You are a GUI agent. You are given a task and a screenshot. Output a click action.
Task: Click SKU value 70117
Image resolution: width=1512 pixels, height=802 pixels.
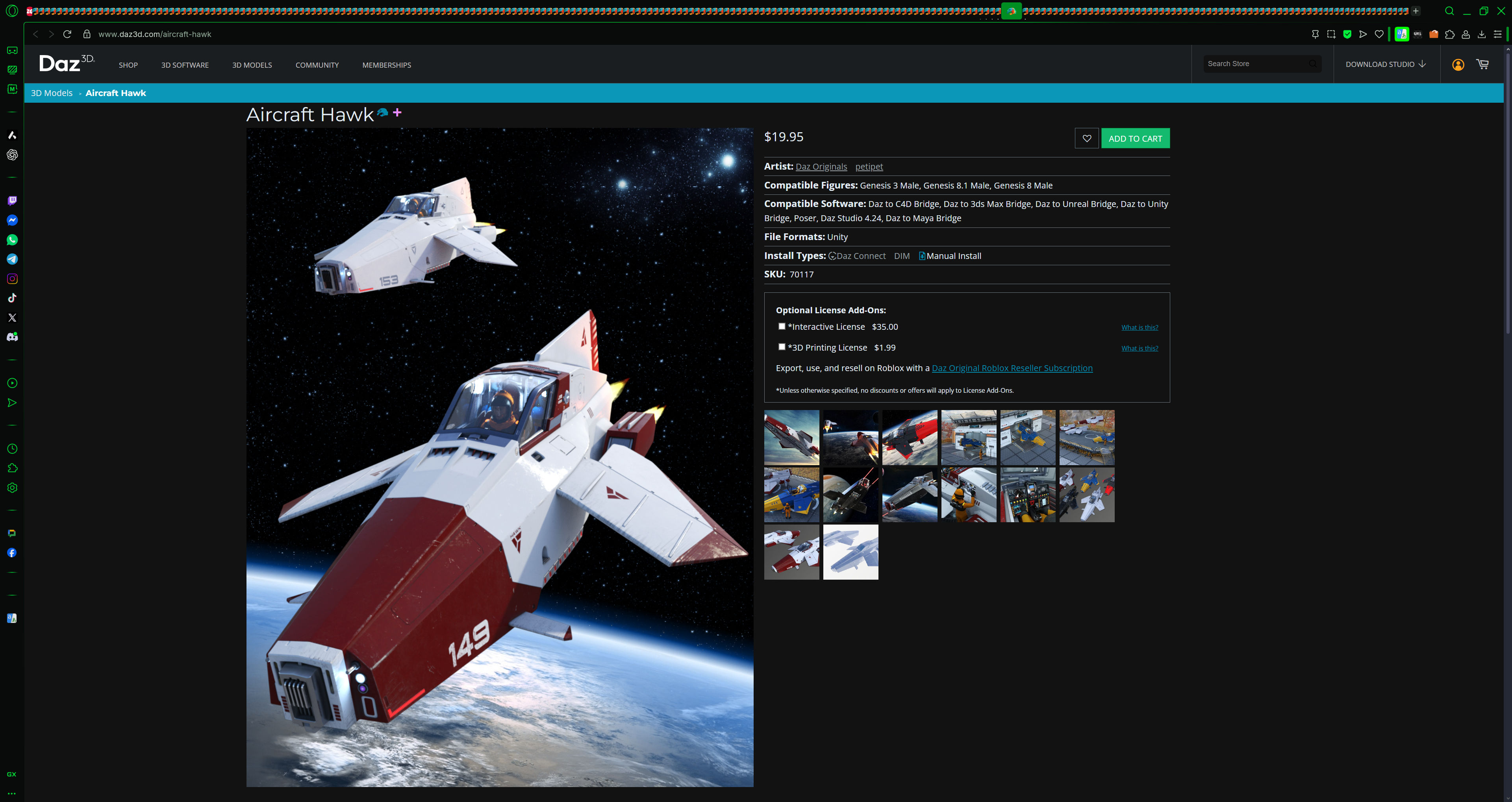click(801, 275)
